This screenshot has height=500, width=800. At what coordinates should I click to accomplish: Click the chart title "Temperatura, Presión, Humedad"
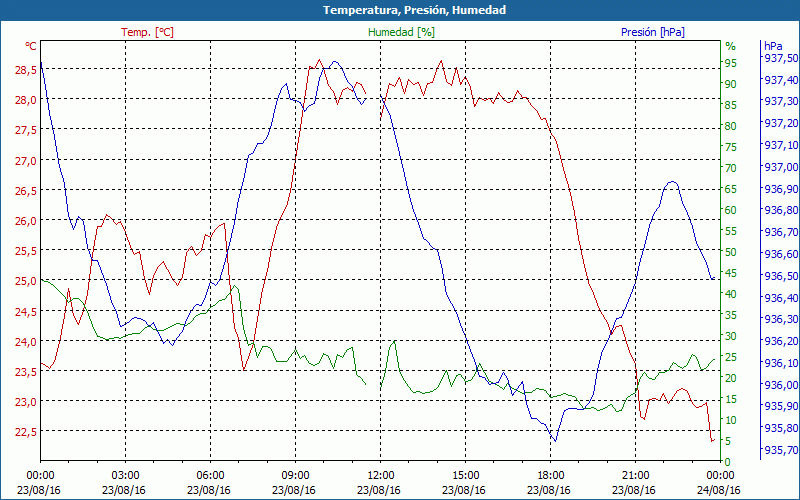[x=414, y=10]
